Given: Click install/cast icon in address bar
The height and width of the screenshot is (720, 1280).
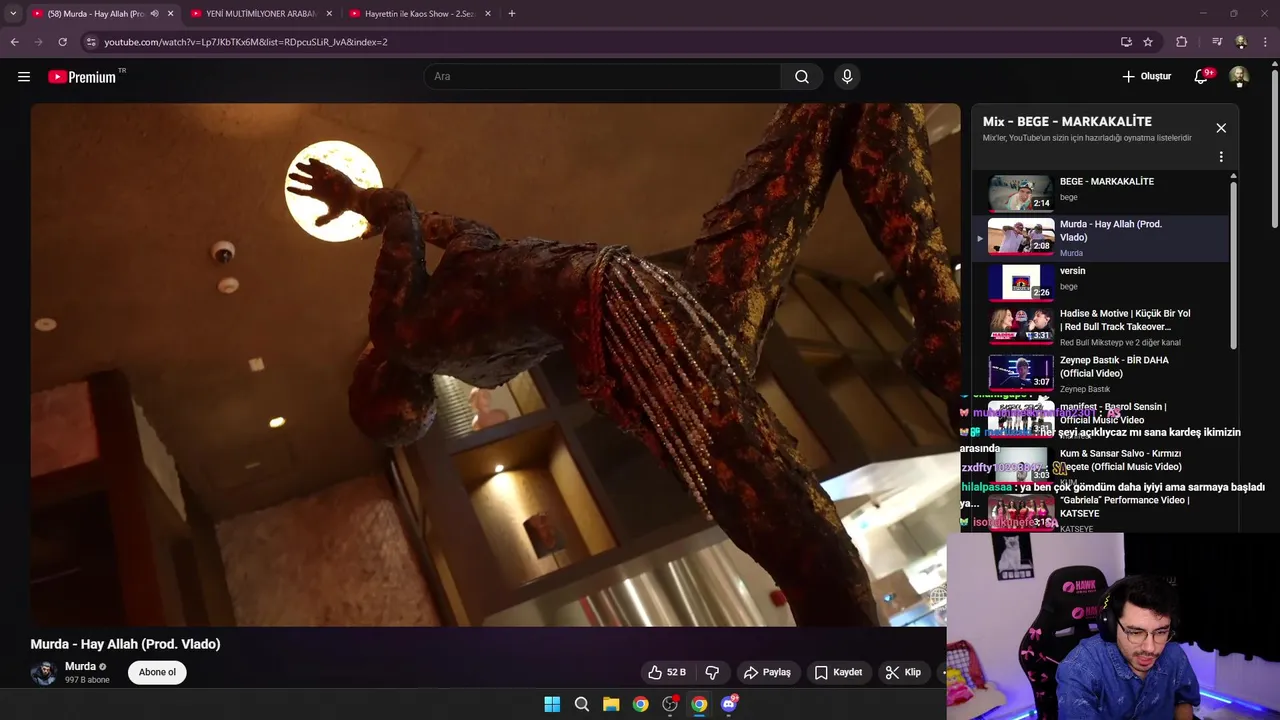Looking at the screenshot, I should tap(1126, 42).
